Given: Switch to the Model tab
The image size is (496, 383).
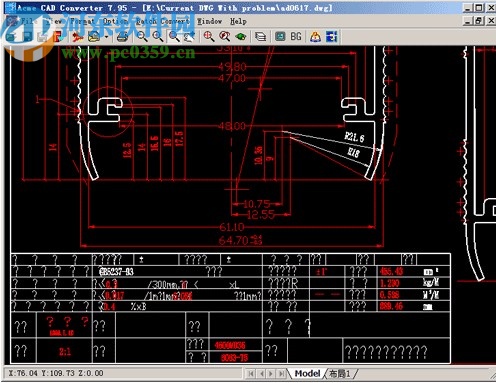Looking at the screenshot, I should (307, 373).
